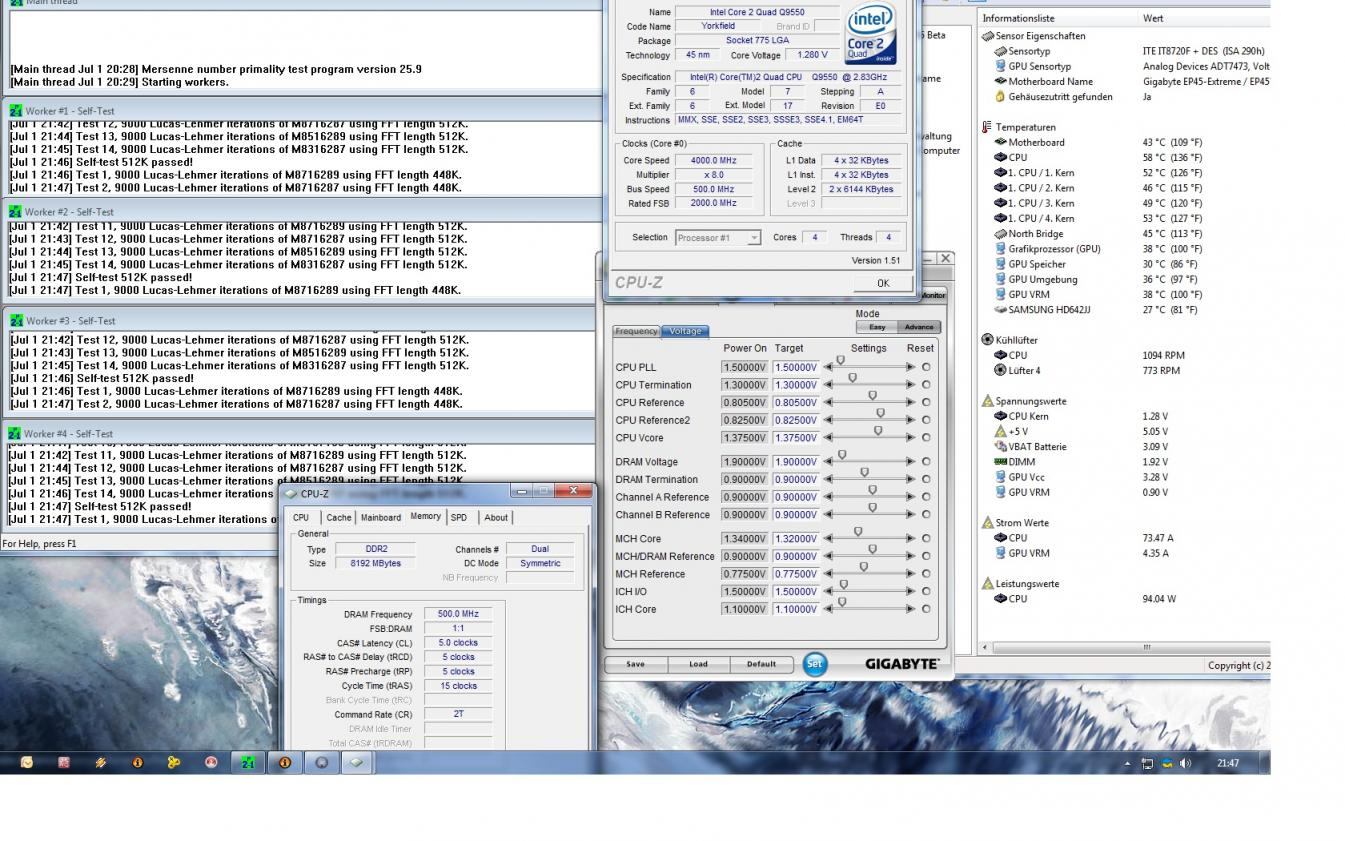Screen dimensions: 1345x841
Task: Increase CPU Vcore with right arrow
Action: pos(910,438)
